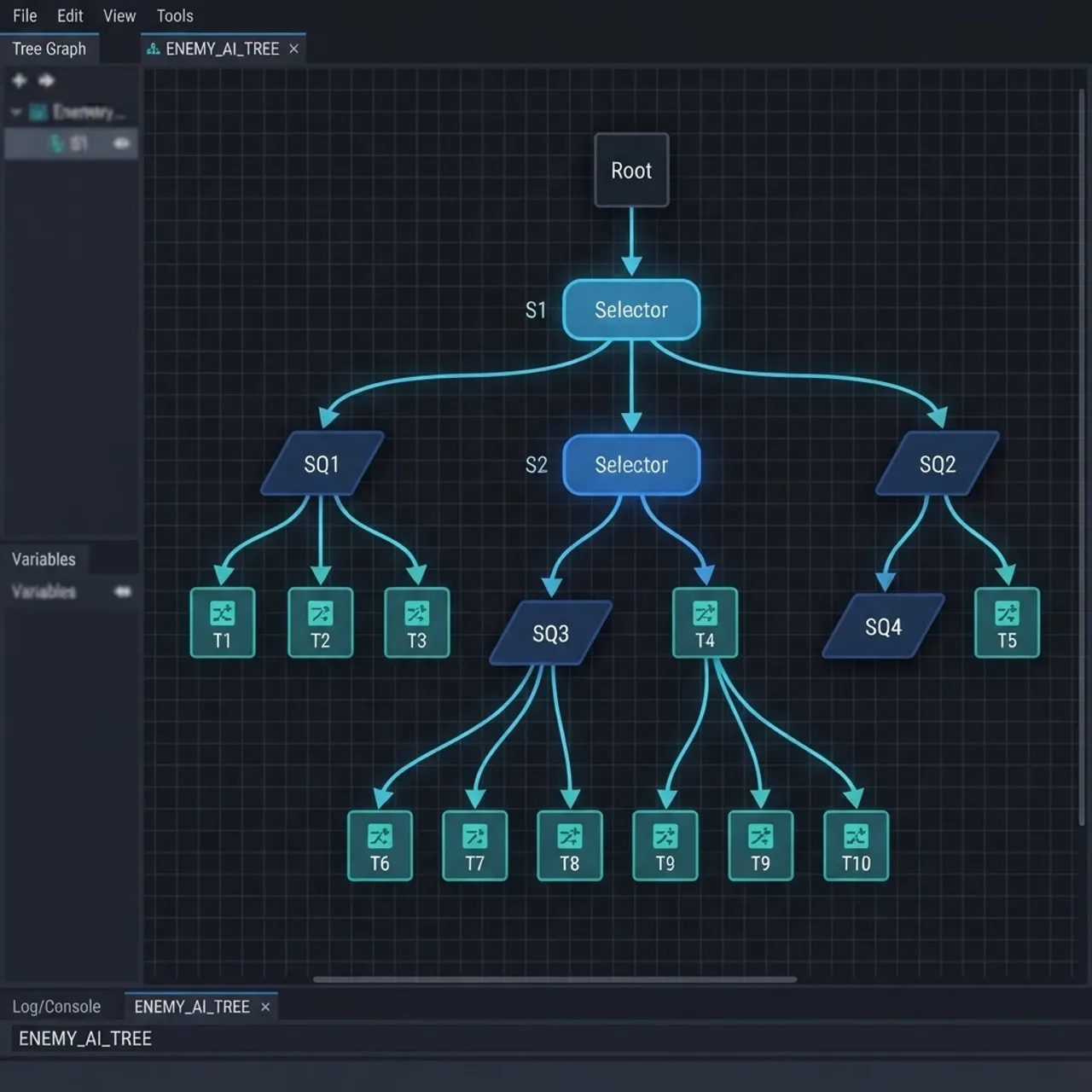Click the ENEMY_AI_TREE text in console output
Image resolution: width=1092 pixels, height=1092 pixels.
point(85,1038)
